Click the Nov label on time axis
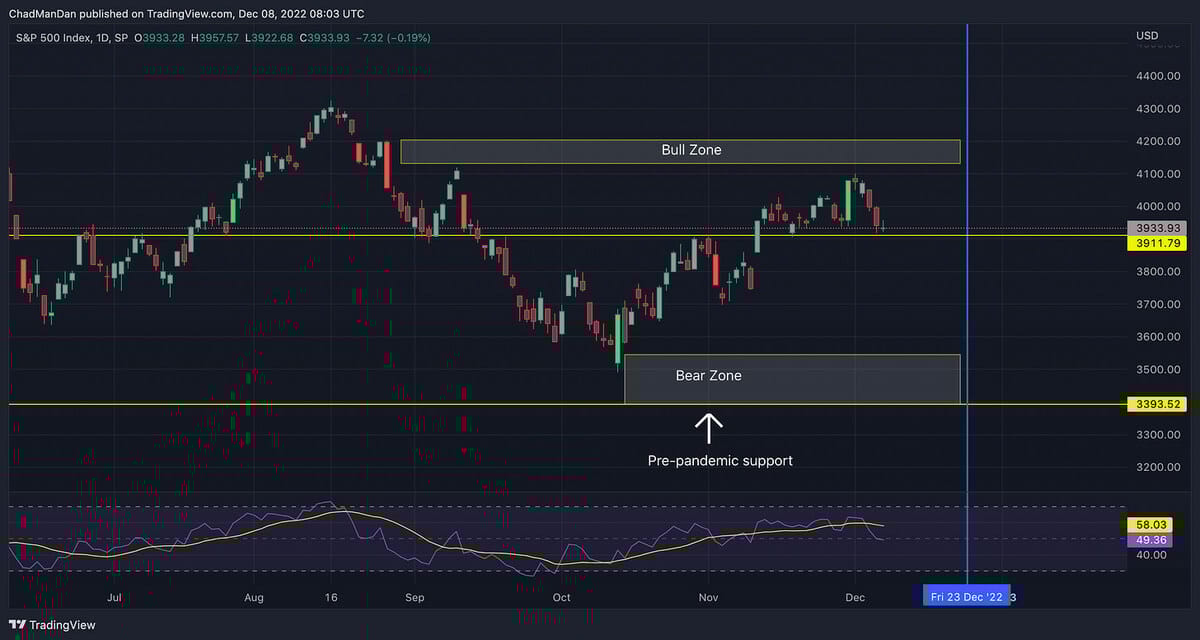Screen dimensions: 1200x640 click(x=709, y=597)
